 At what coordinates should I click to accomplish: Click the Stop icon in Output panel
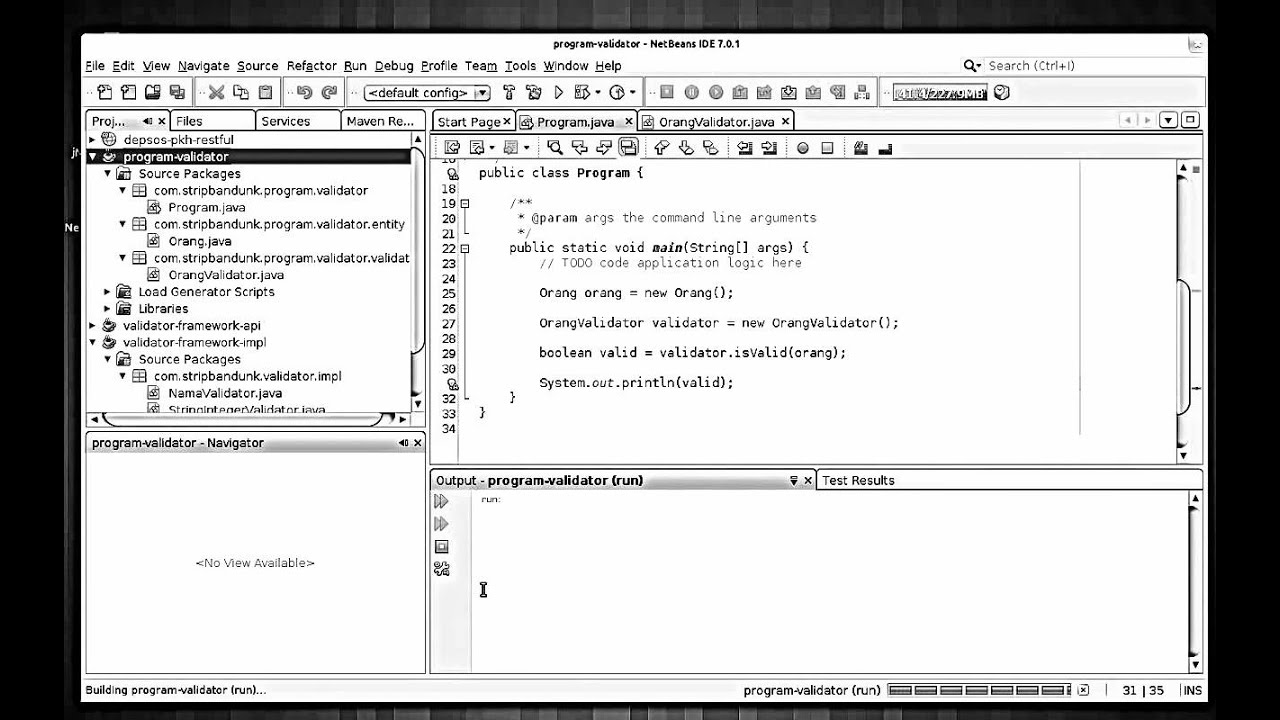click(441, 547)
